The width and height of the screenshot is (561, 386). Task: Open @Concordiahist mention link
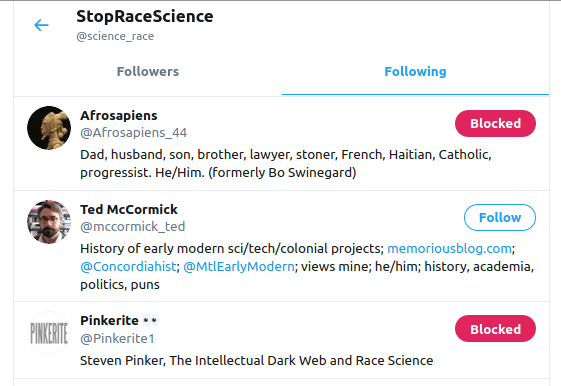(128, 267)
